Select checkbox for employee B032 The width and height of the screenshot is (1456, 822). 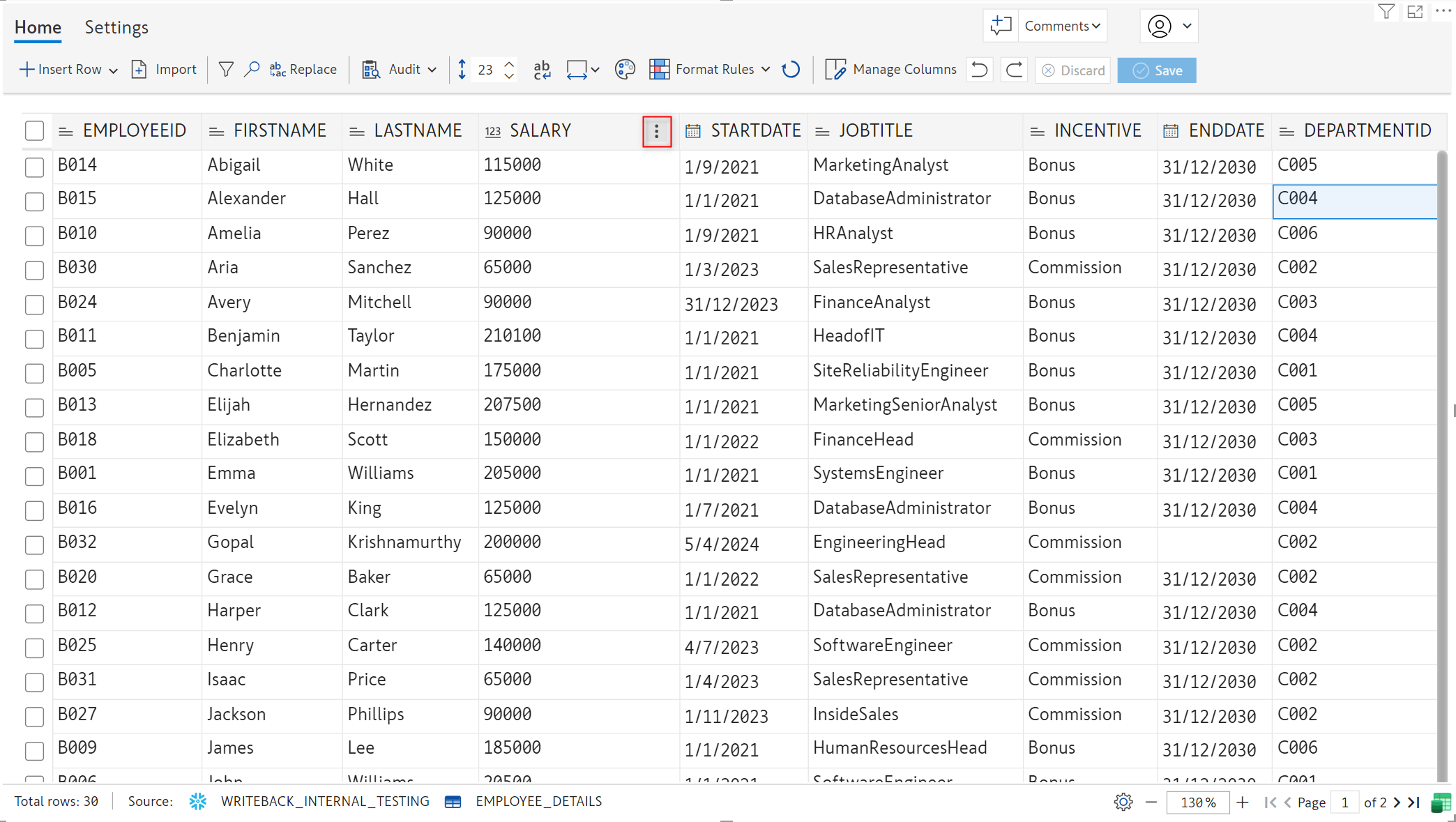34,544
